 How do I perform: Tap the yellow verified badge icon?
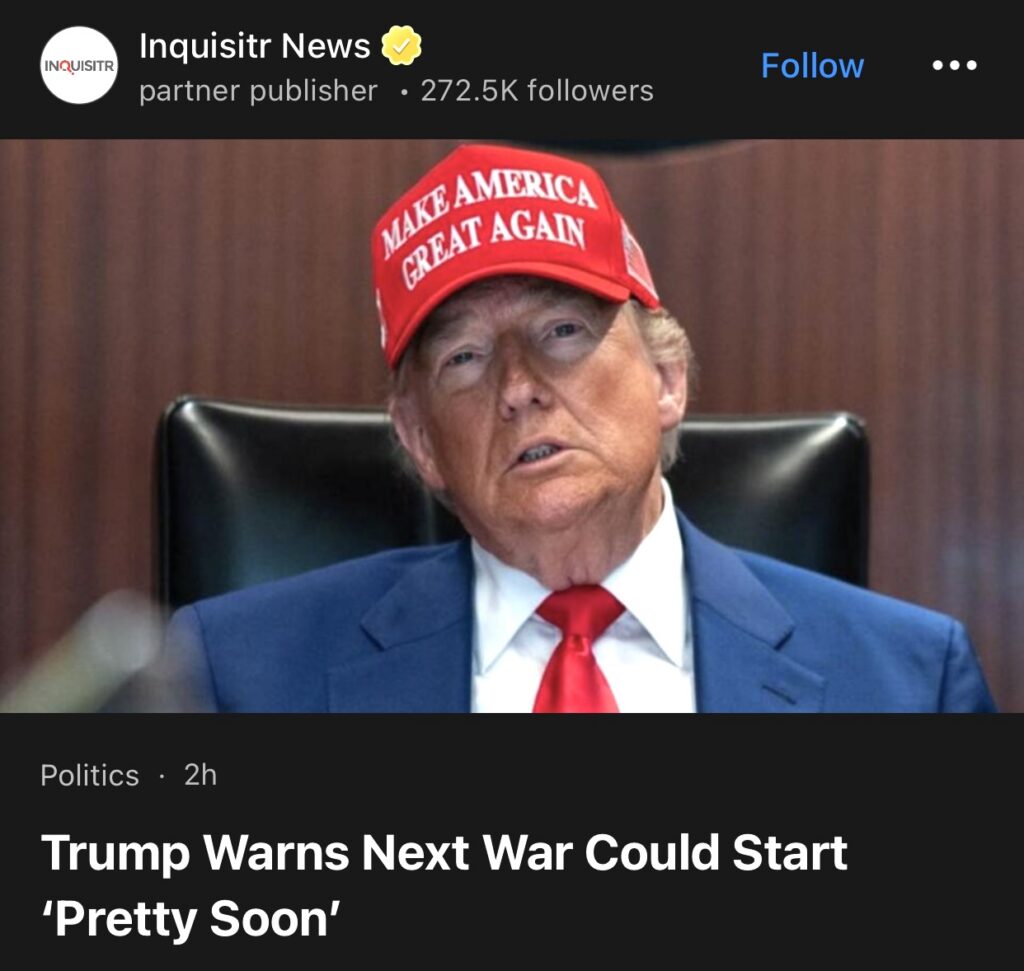coord(401,45)
